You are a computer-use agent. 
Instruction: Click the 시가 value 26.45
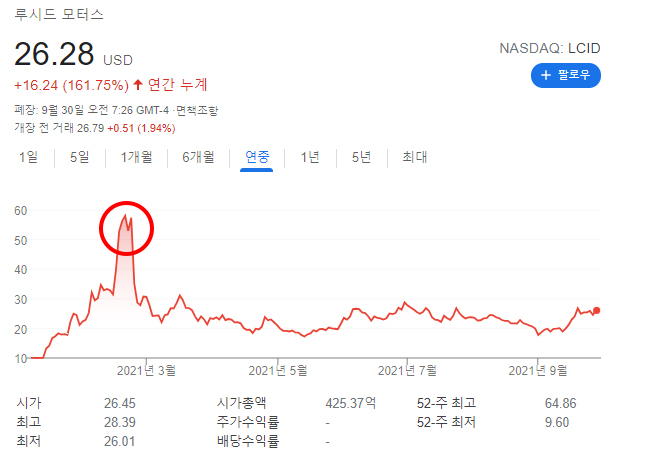(x=120, y=403)
